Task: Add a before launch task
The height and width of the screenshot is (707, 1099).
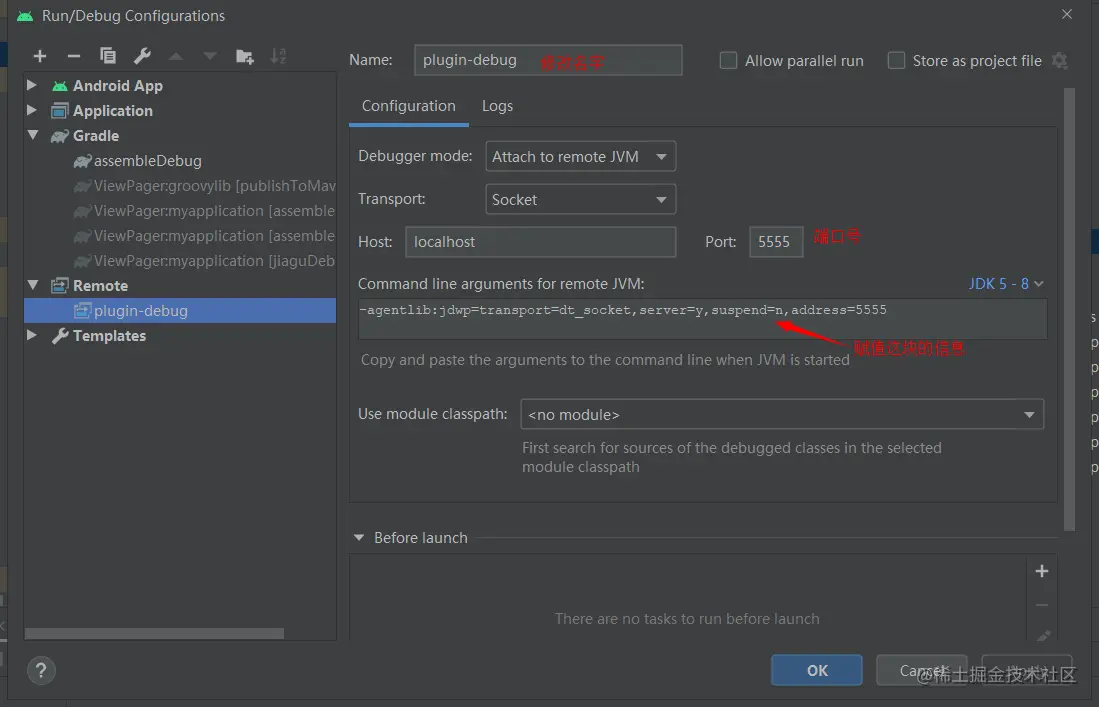Action: [1042, 571]
